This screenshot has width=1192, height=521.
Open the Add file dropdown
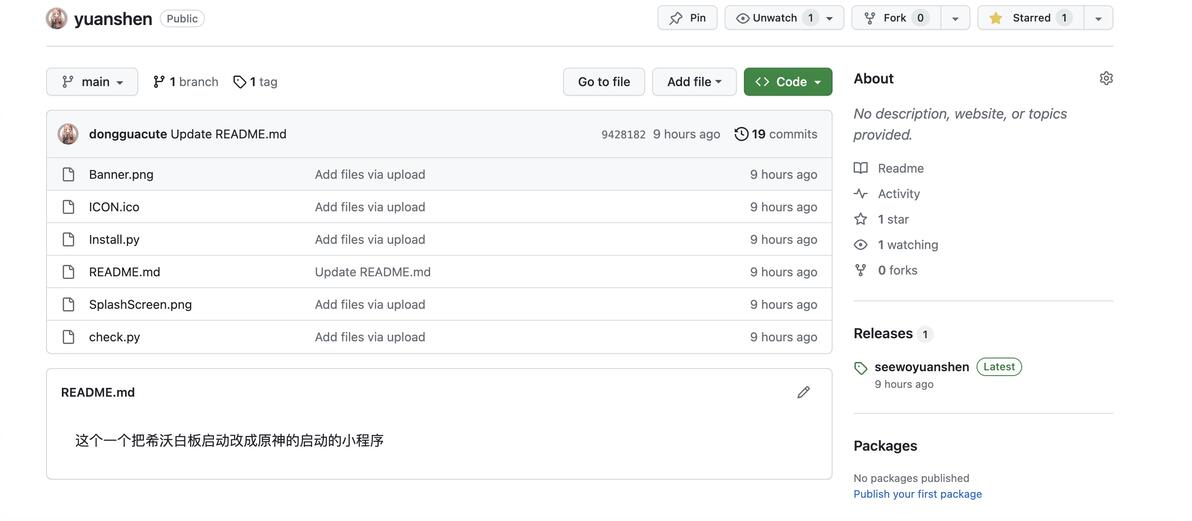click(694, 82)
